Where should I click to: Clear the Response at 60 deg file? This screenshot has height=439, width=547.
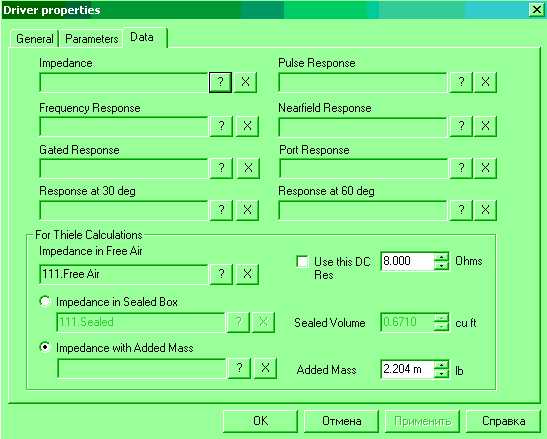click(485, 210)
